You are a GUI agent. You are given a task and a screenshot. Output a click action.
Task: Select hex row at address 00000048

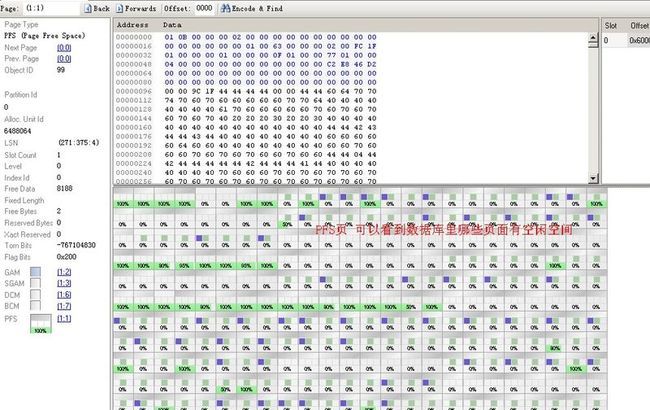[x=246, y=64]
